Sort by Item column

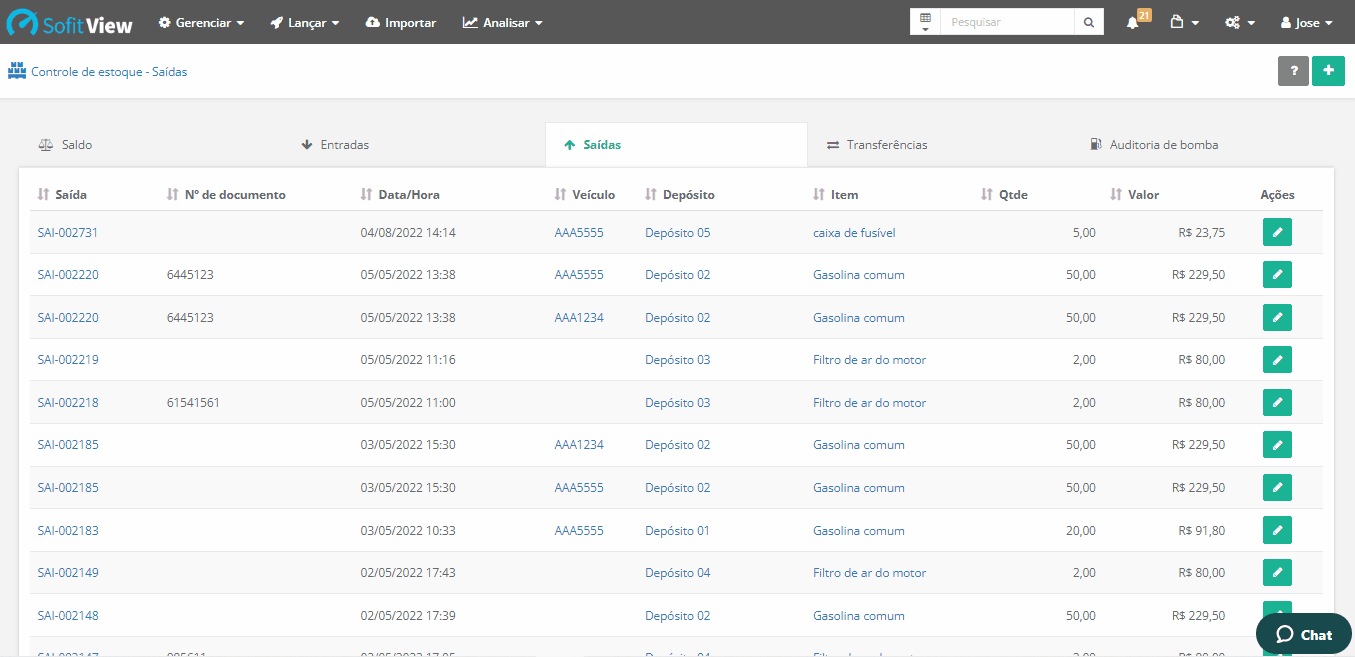click(x=836, y=195)
